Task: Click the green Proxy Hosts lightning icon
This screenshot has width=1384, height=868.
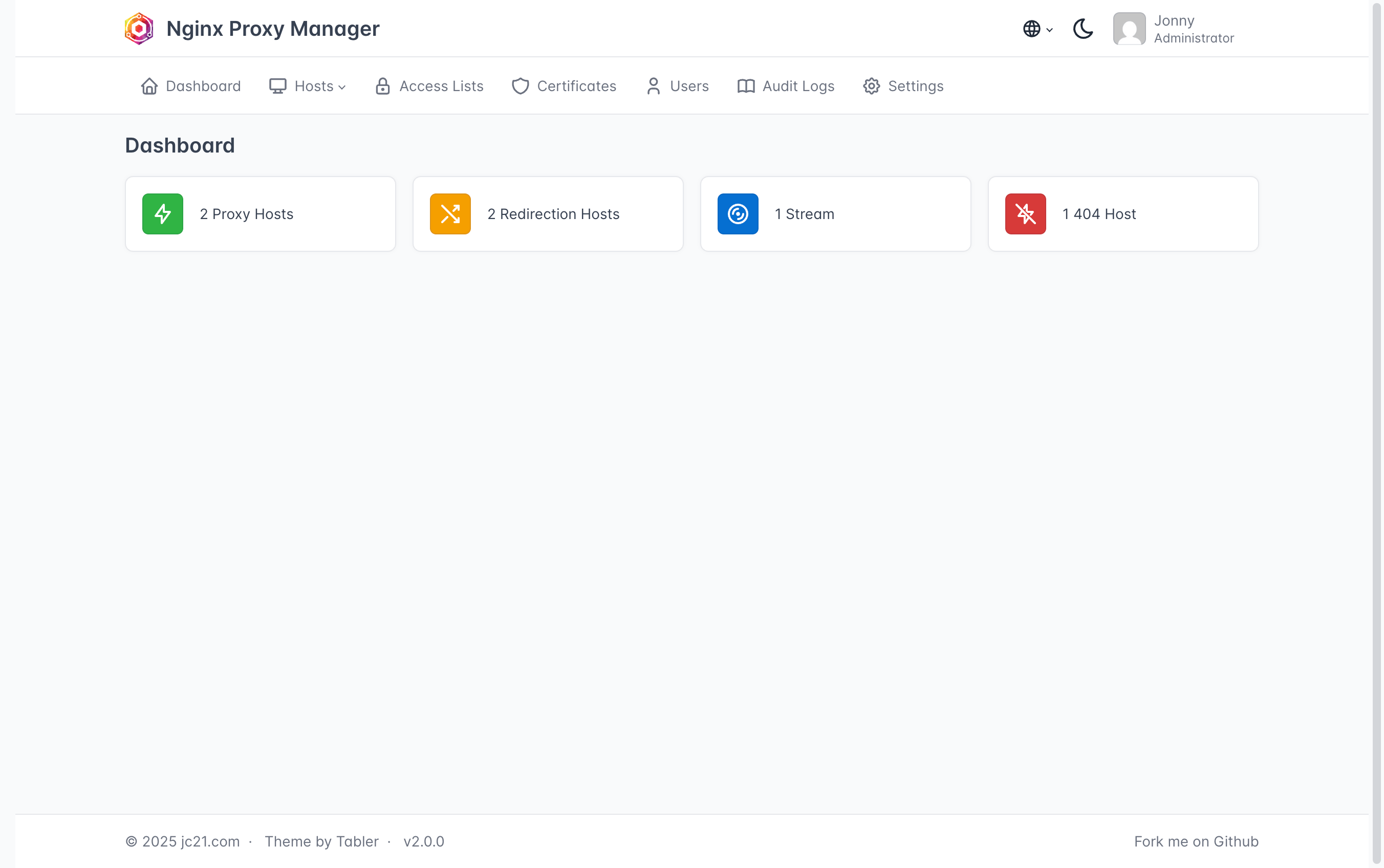Action: pos(162,213)
